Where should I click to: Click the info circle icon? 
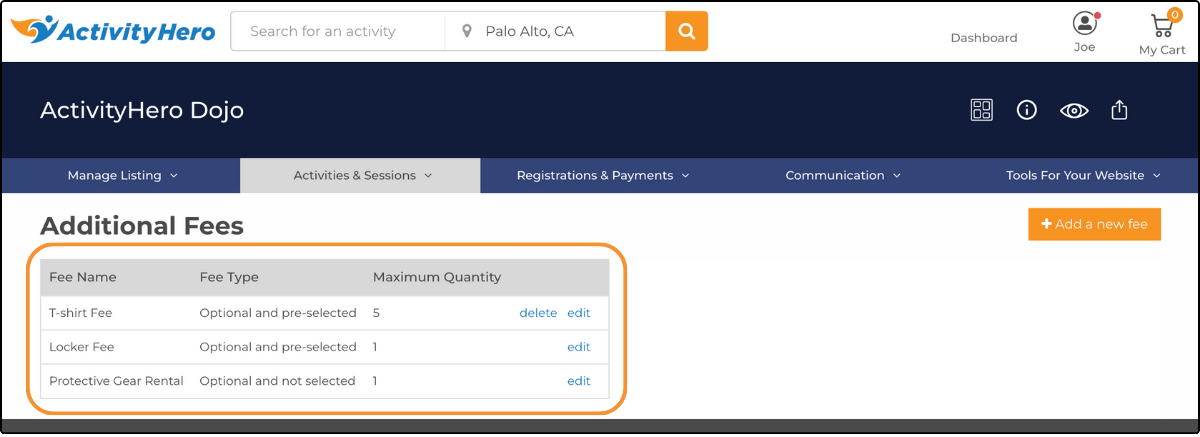1026,110
